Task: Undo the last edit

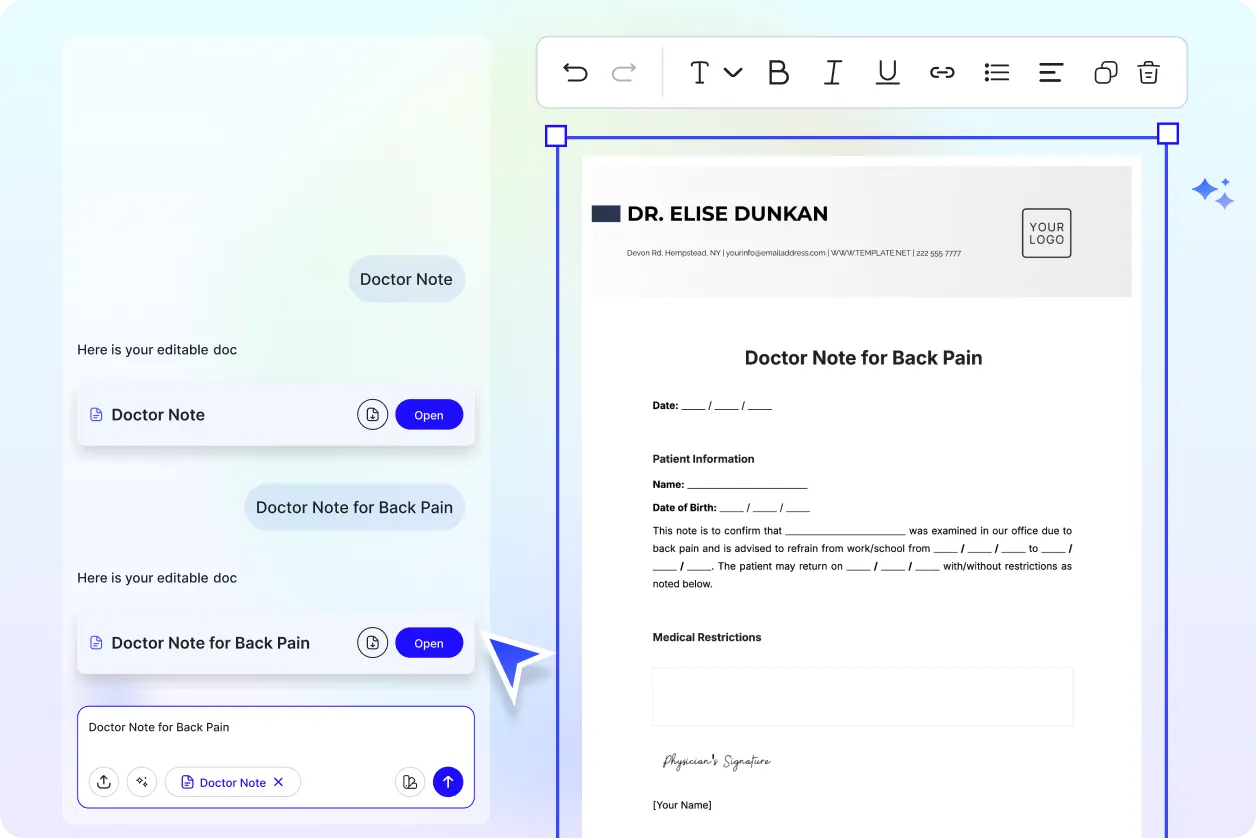Action: pos(575,72)
